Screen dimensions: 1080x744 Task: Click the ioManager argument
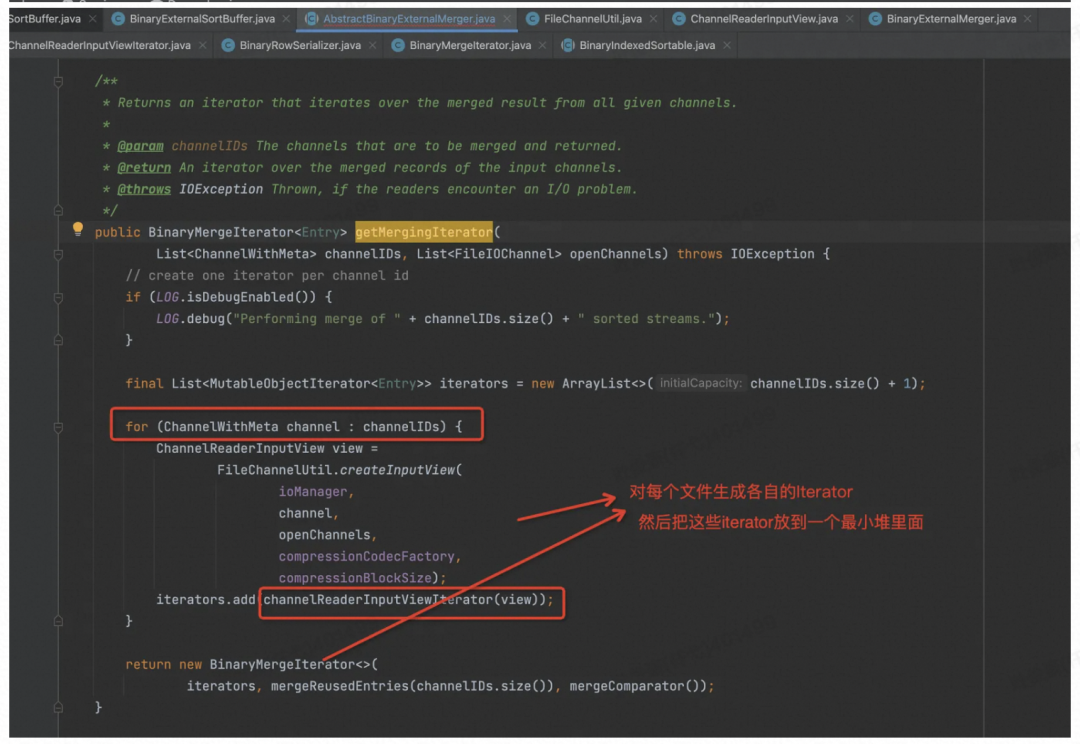312,492
